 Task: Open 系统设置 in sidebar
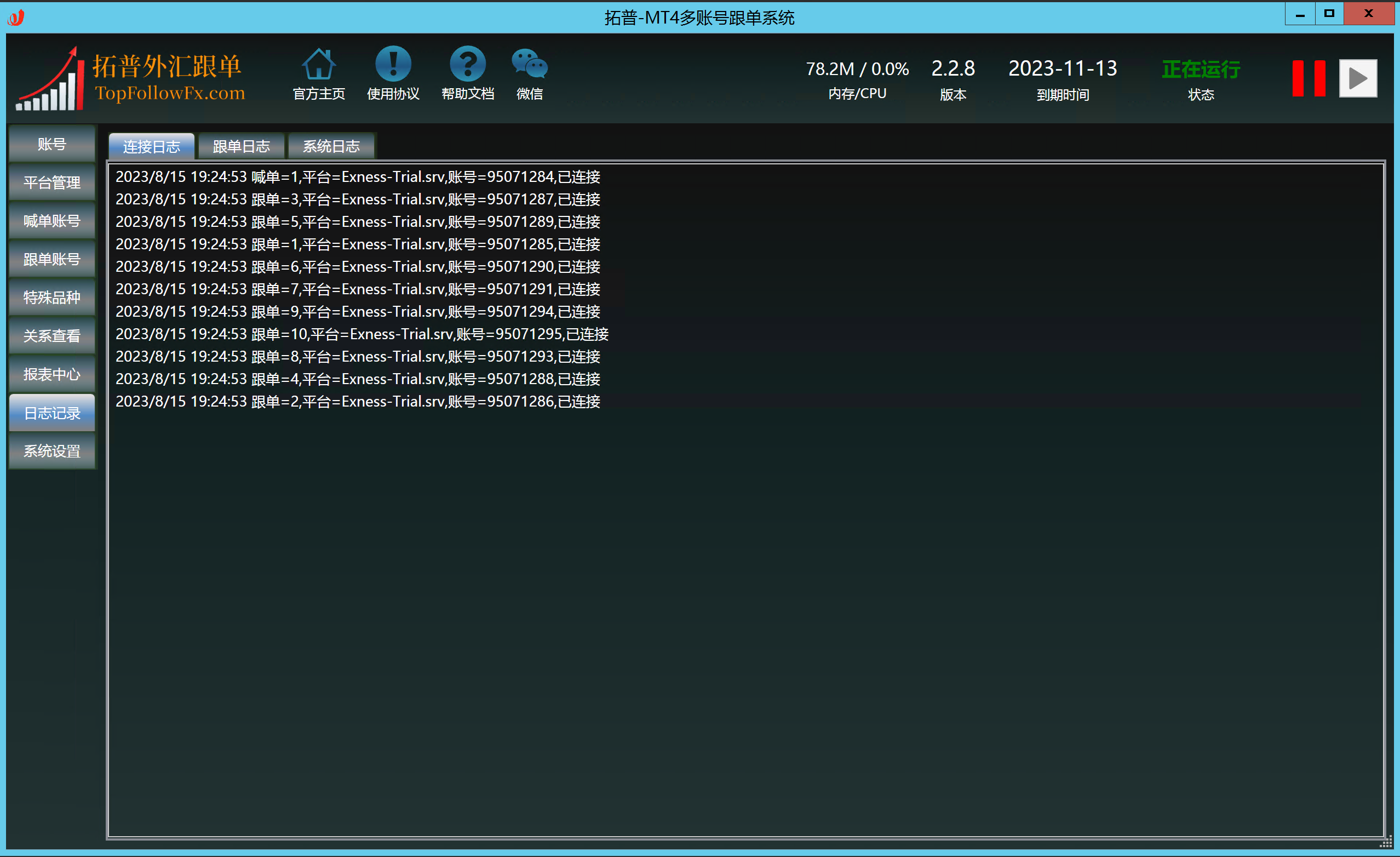[51, 451]
